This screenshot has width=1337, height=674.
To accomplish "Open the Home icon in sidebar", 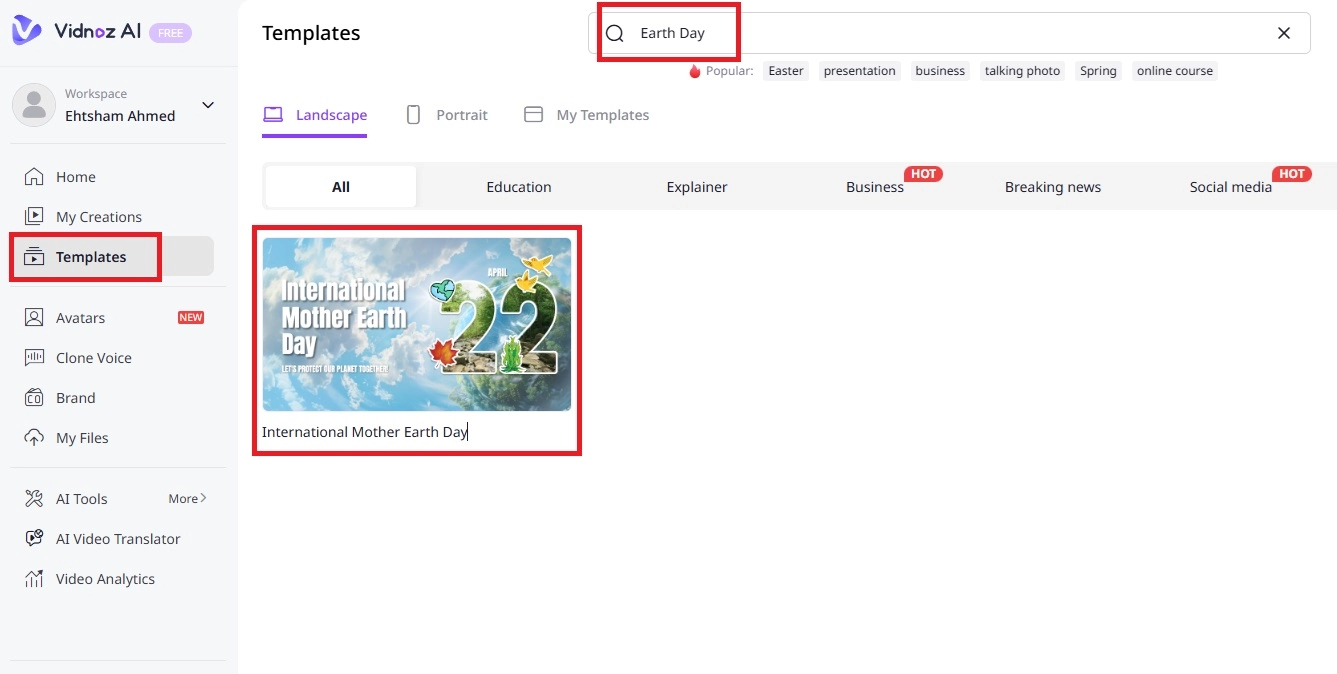I will click(35, 176).
